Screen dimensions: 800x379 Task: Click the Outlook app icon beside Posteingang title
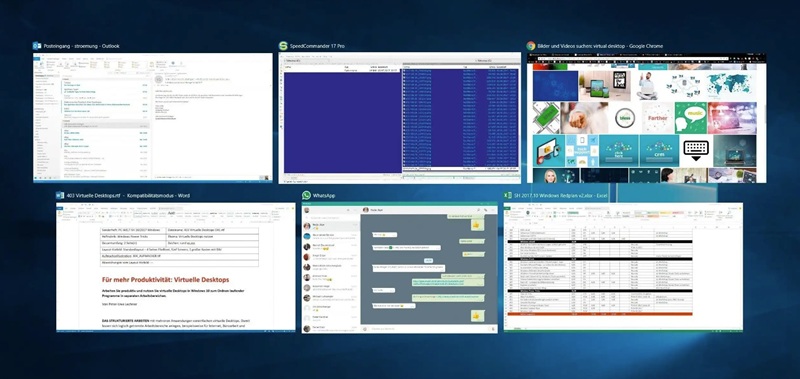point(37,46)
